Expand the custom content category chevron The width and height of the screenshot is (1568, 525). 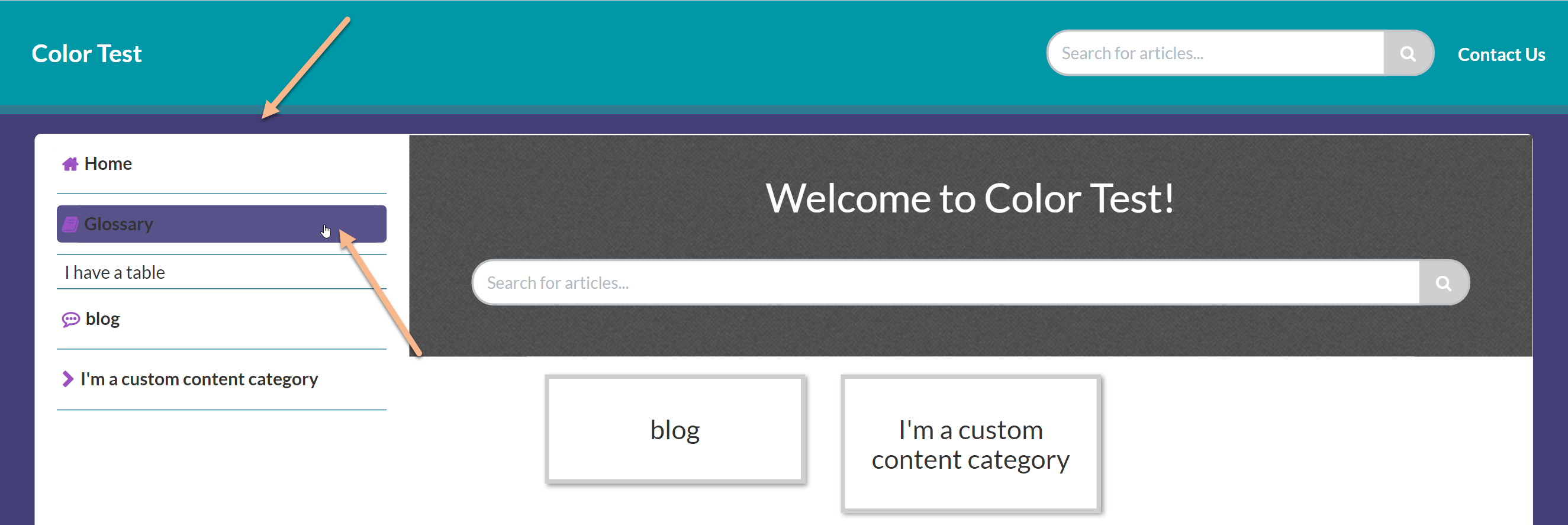coord(67,379)
